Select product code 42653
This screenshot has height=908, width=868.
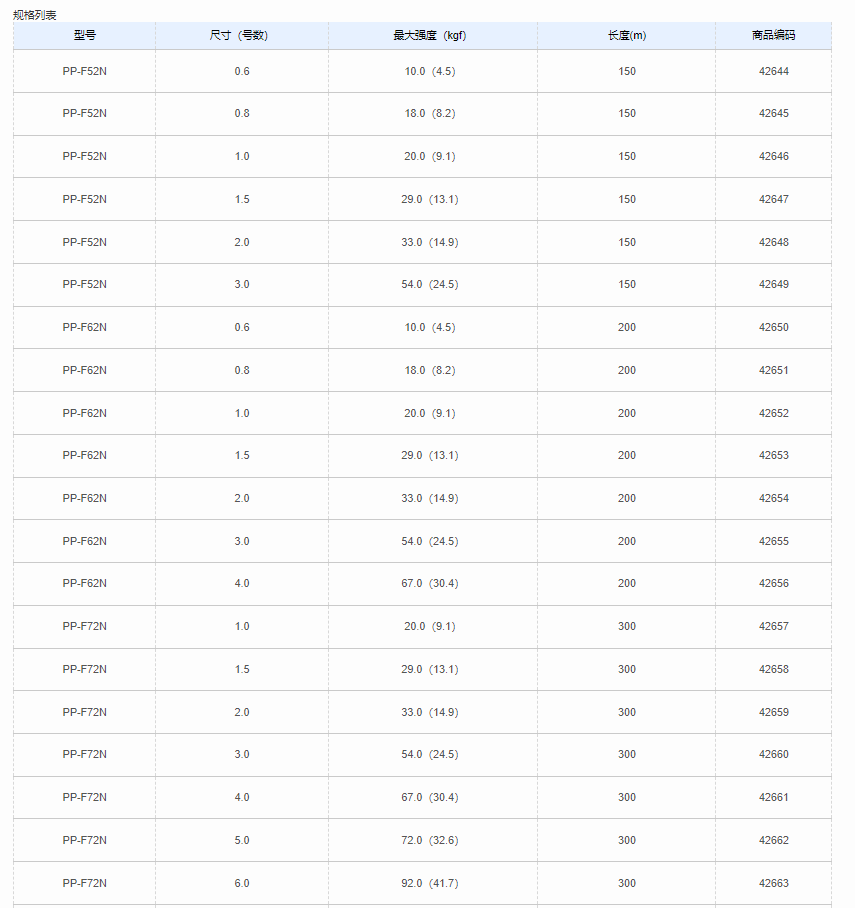pos(774,455)
